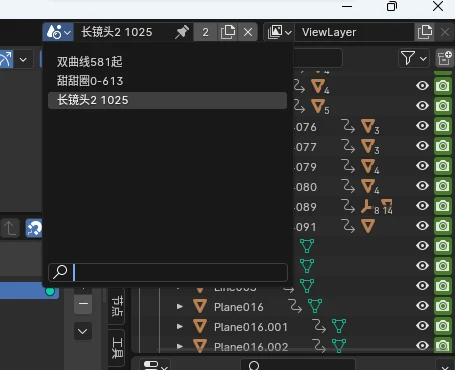Add a new collection in outliner

point(445,59)
